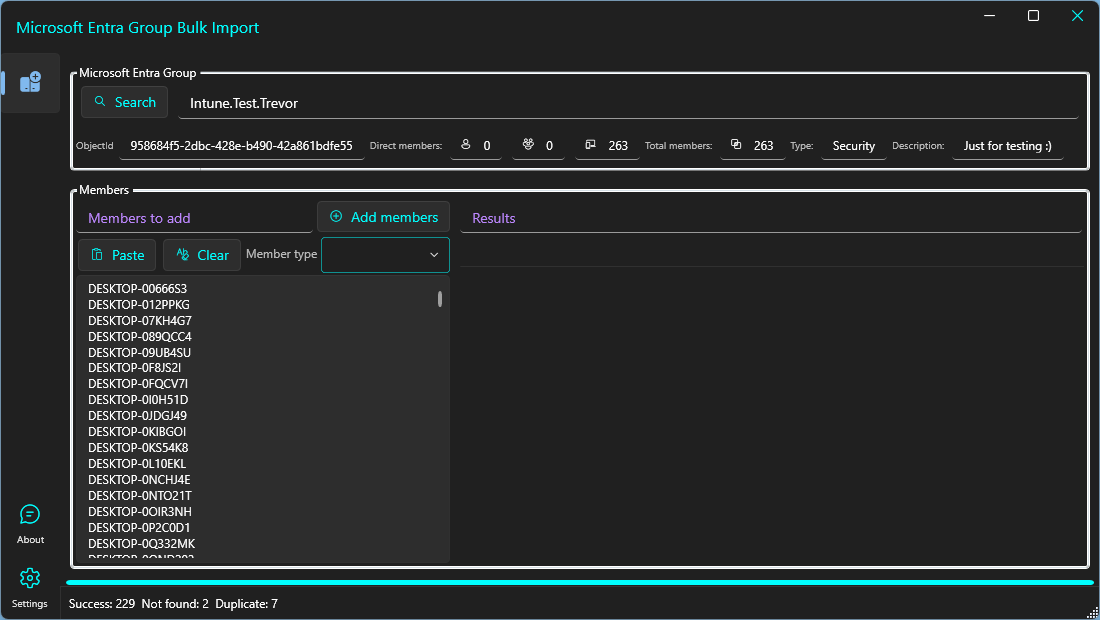The image size is (1100, 620).
Task: Click the Description field 'Just for testing :)'
Action: click(1007, 146)
